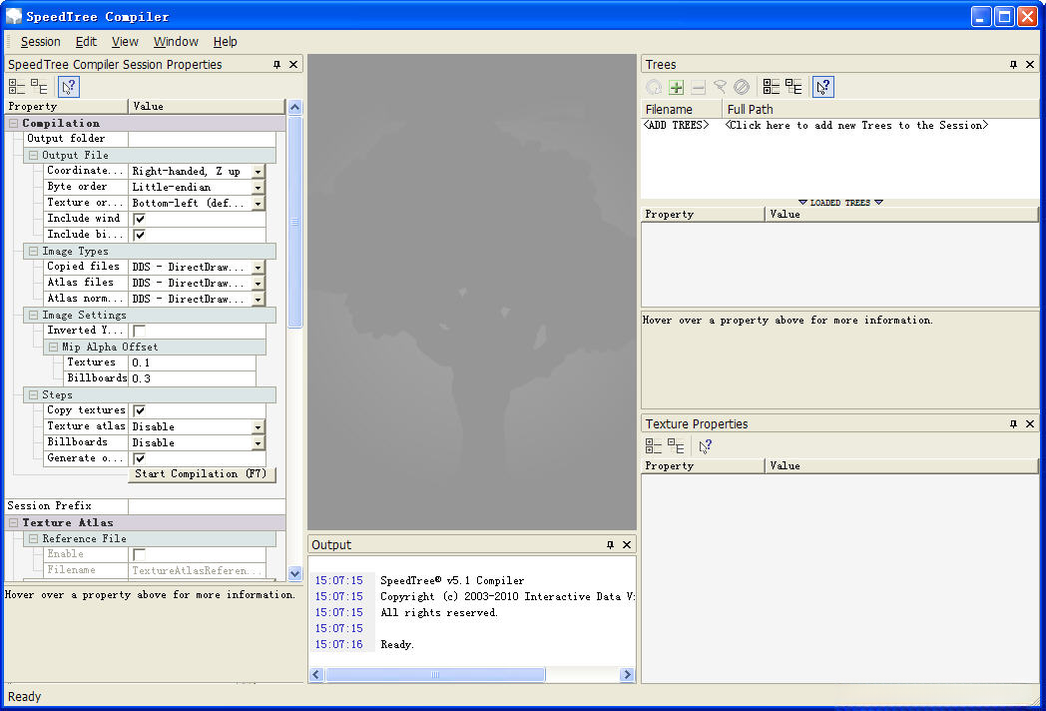Viewport: 1046px width, 711px height.
Task: Collapse the Image Settings group
Action: tap(33, 315)
